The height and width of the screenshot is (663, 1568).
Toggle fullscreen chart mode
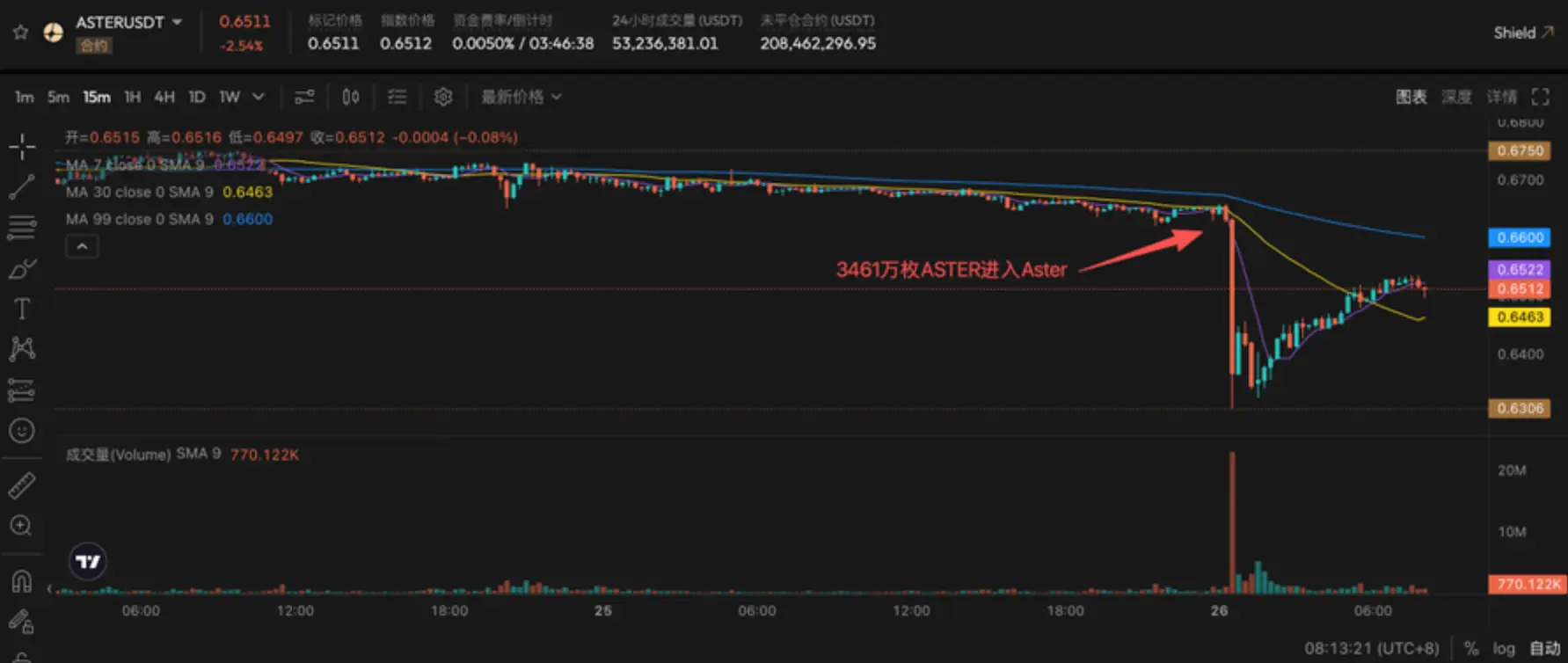point(1541,97)
